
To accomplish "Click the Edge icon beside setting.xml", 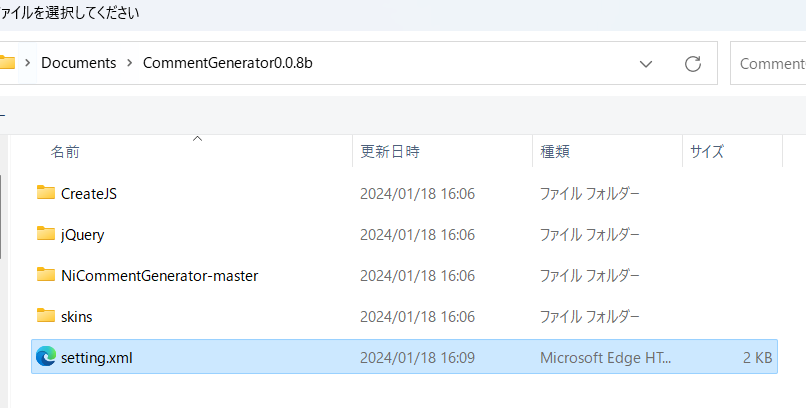I will pos(45,357).
